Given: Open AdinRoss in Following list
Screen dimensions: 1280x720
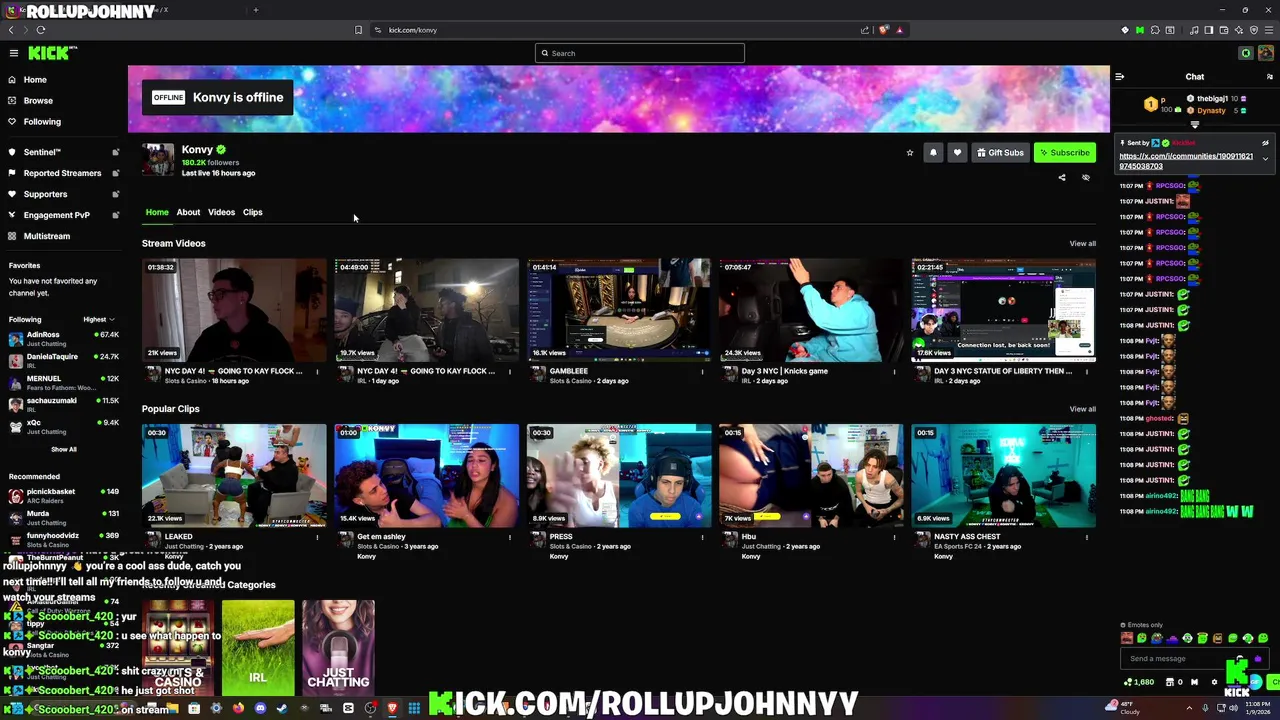Looking at the screenshot, I should (62, 338).
